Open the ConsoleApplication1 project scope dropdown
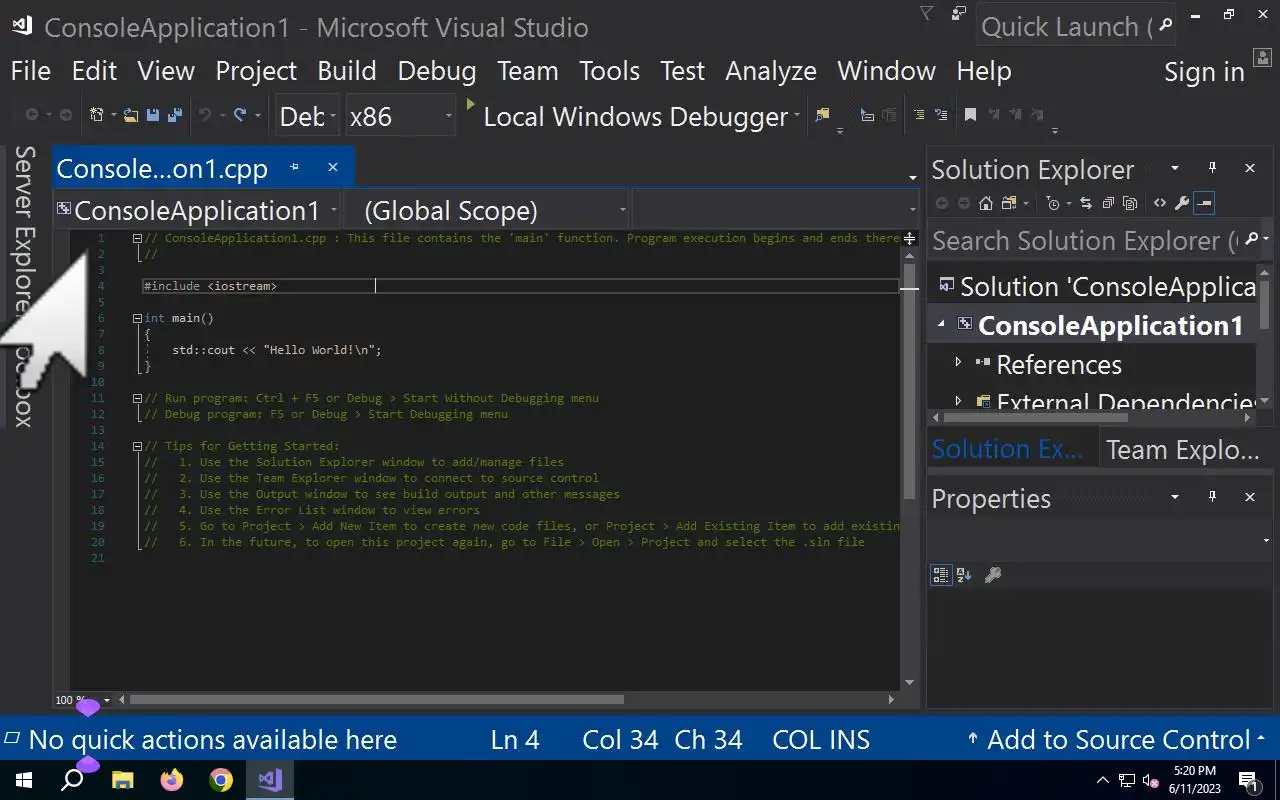Screen dimensions: 1280x800 197,210
